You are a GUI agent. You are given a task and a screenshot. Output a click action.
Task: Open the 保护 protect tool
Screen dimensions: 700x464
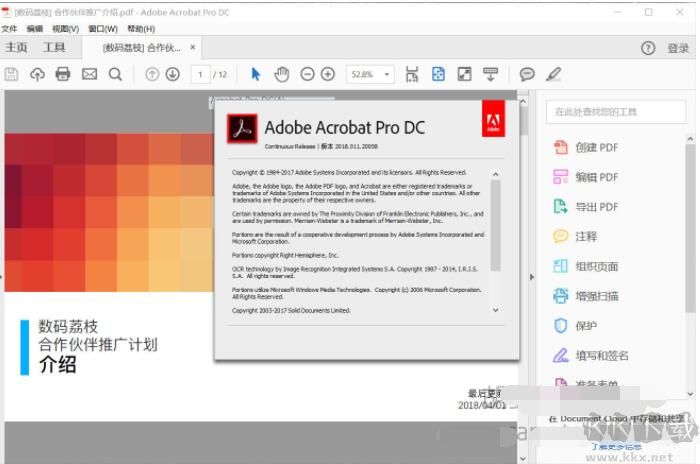tap(575, 326)
